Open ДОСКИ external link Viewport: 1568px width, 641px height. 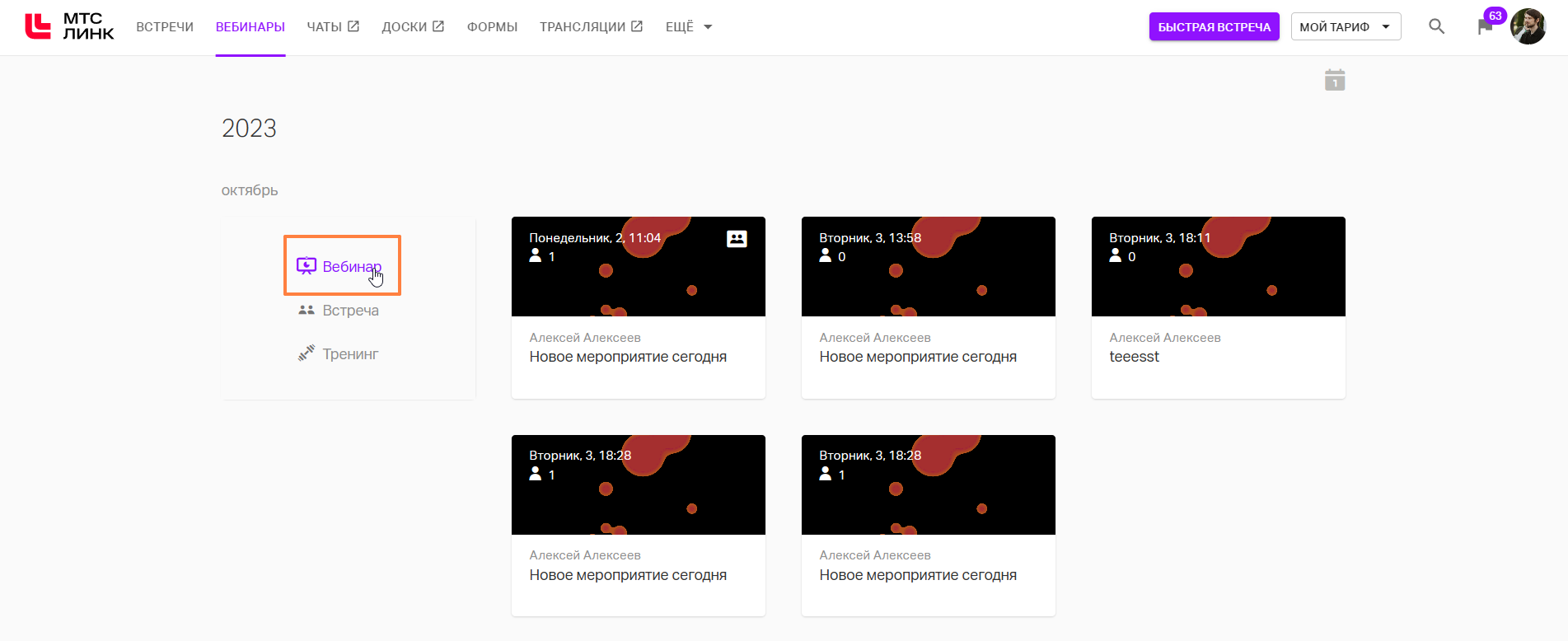coord(413,27)
